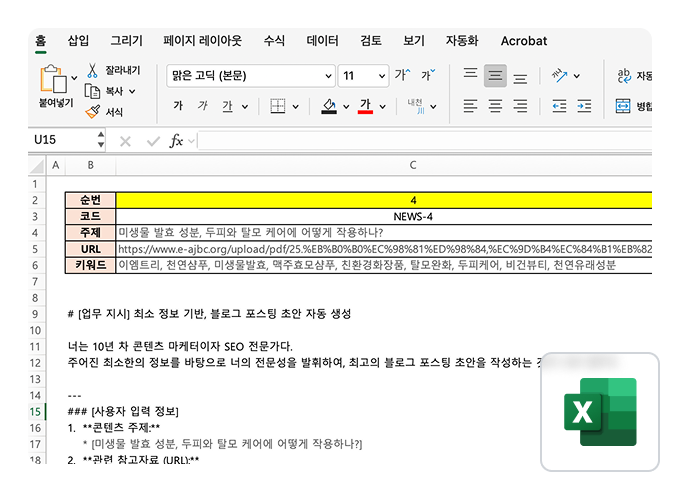Image resolution: width=680 pixels, height=500 pixels.
Task: Decrease font size with smaller 가 icon
Action: pos(428,75)
